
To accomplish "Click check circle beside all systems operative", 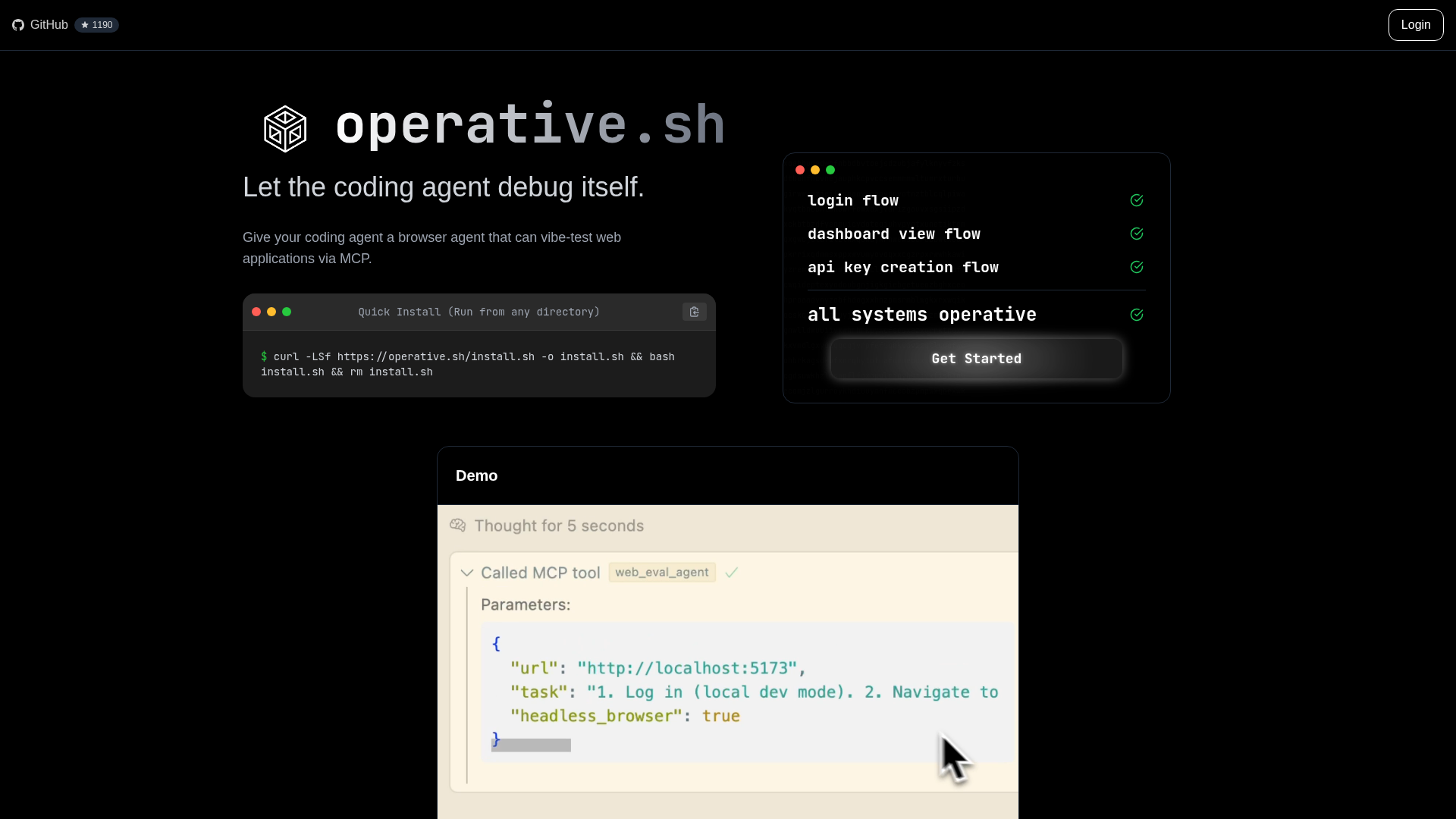I will (x=1136, y=315).
